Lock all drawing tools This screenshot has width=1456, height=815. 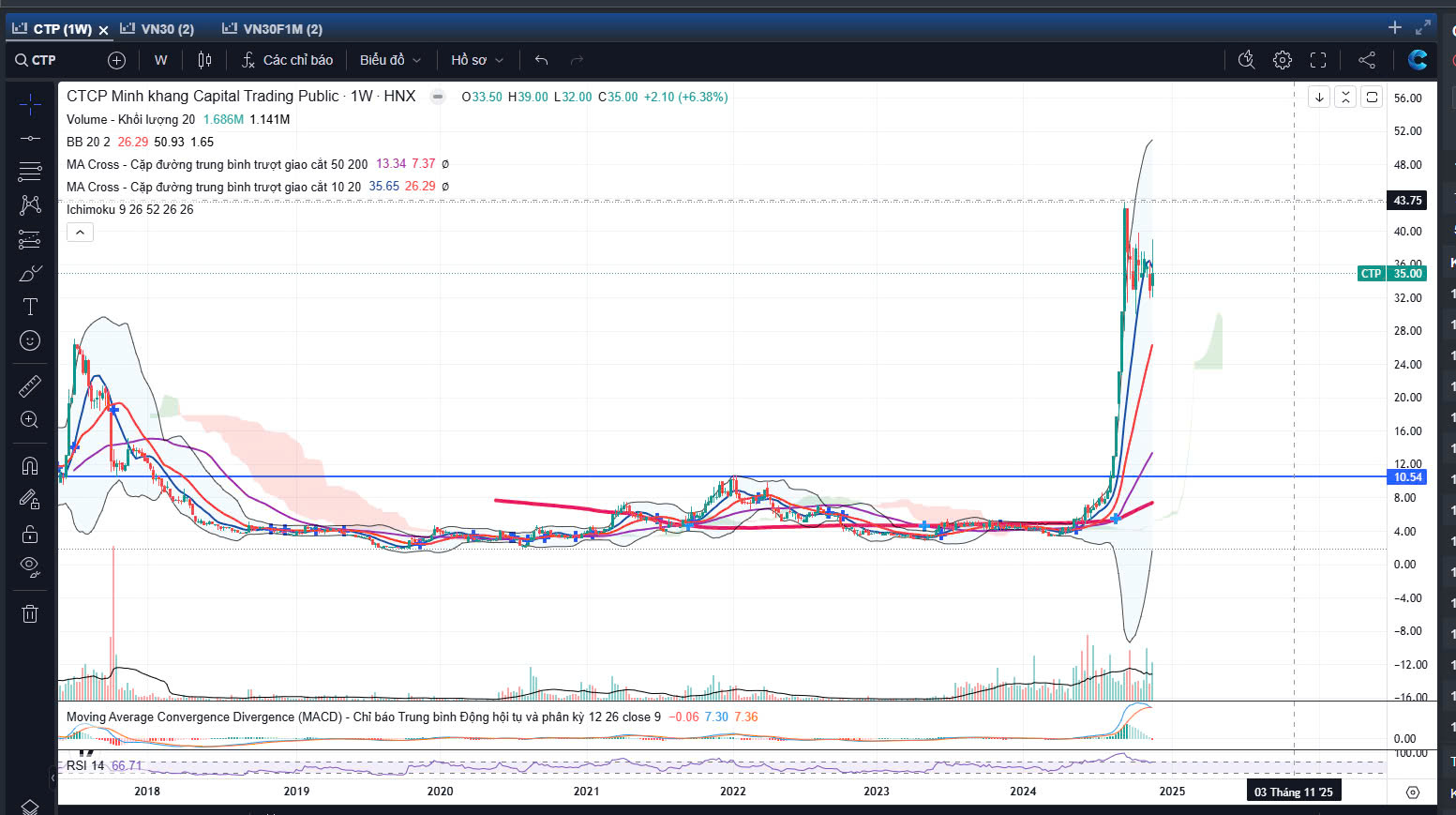(30, 534)
